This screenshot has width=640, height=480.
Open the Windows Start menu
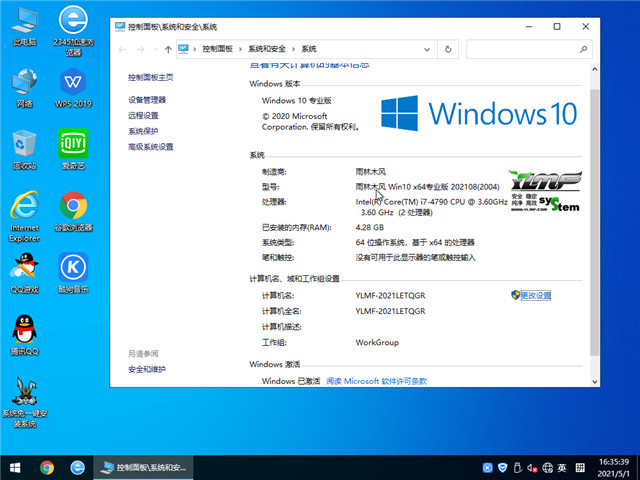pyautogui.click(x=15, y=467)
